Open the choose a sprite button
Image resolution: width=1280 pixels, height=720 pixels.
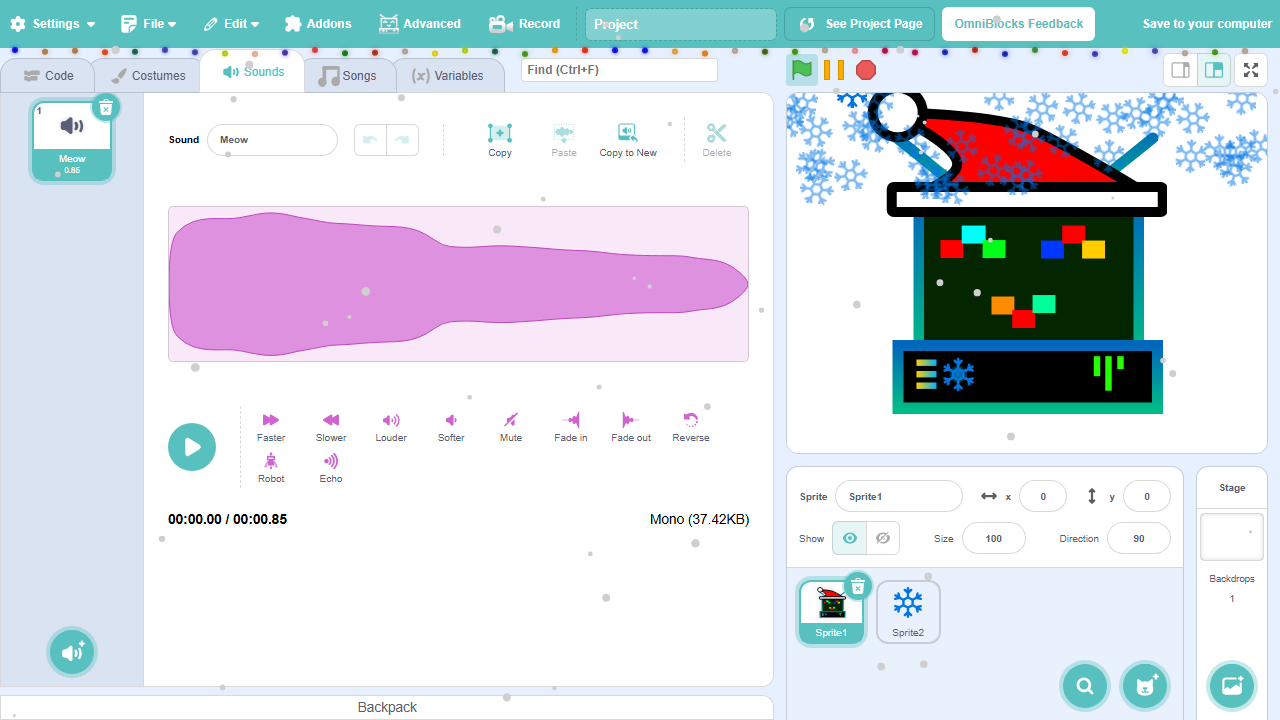(1145, 685)
